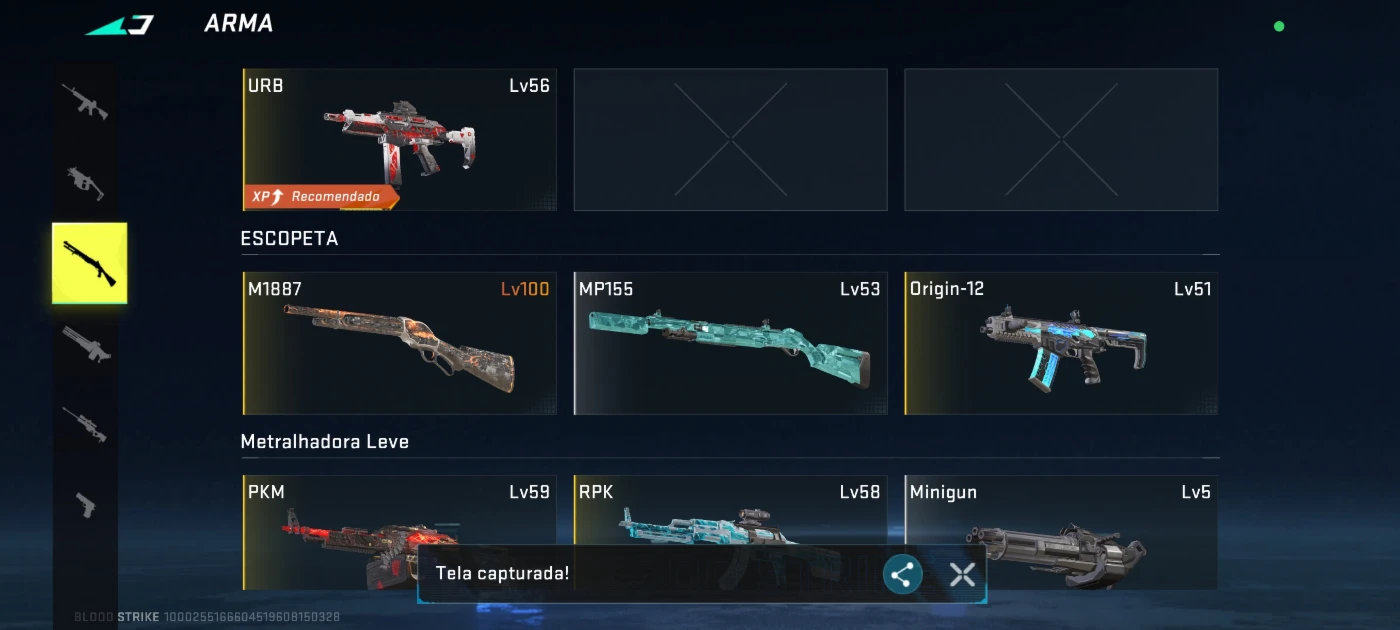Tap the XP Recomendado badge
The height and width of the screenshot is (630, 1400).
coord(321,197)
